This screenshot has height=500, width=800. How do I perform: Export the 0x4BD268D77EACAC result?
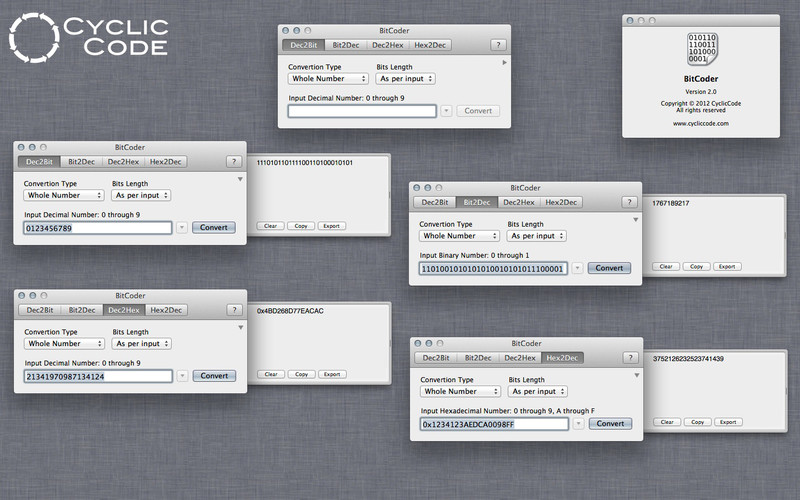pyautogui.click(x=332, y=374)
